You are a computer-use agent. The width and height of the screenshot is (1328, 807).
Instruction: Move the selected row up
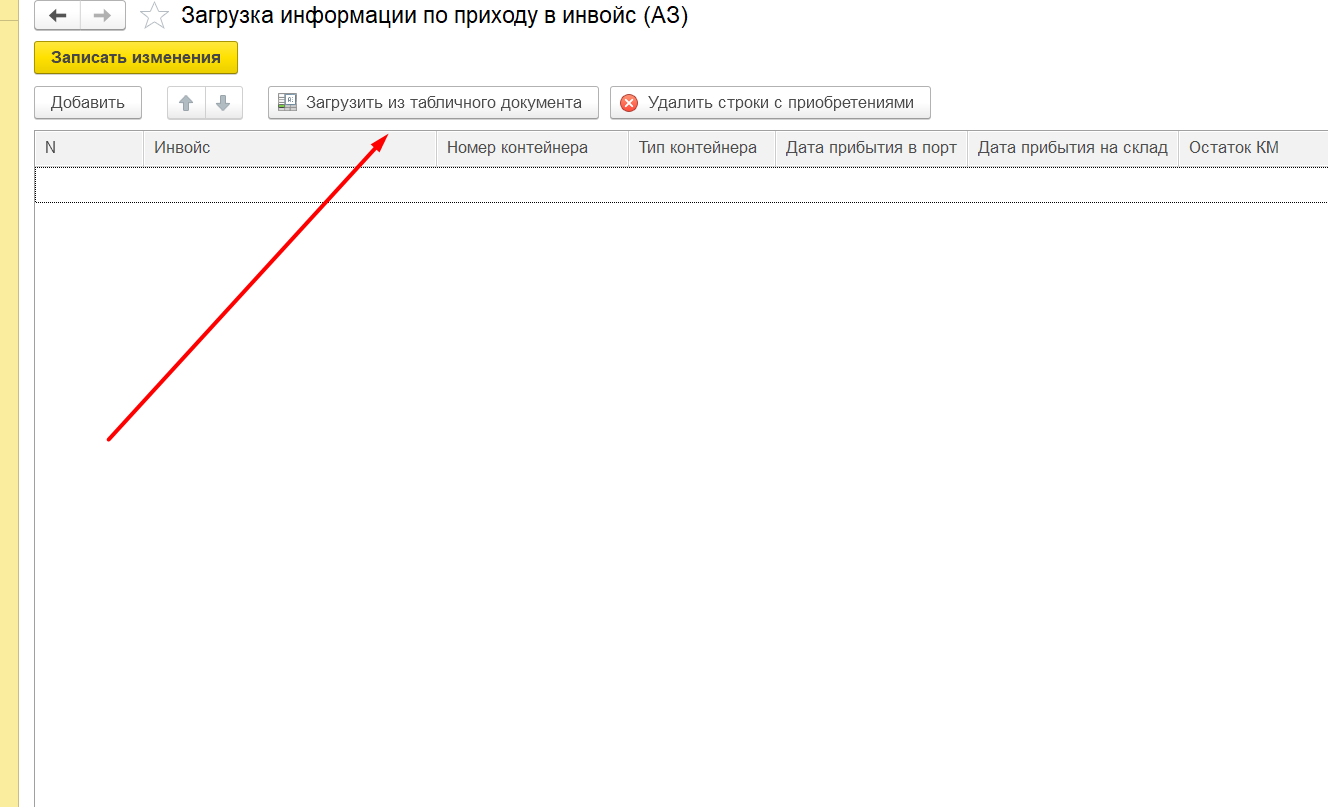(x=186, y=103)
